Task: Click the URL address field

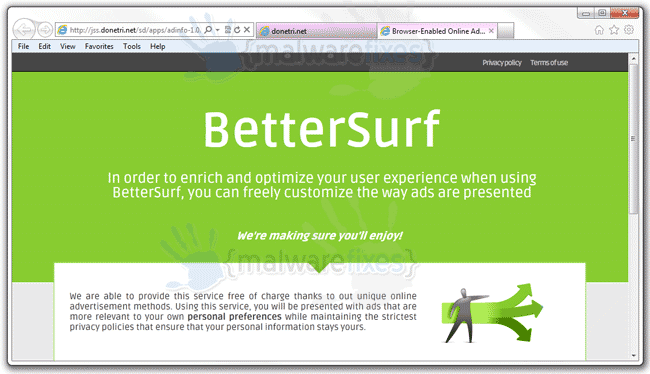Action: click(x=134, y=30)
